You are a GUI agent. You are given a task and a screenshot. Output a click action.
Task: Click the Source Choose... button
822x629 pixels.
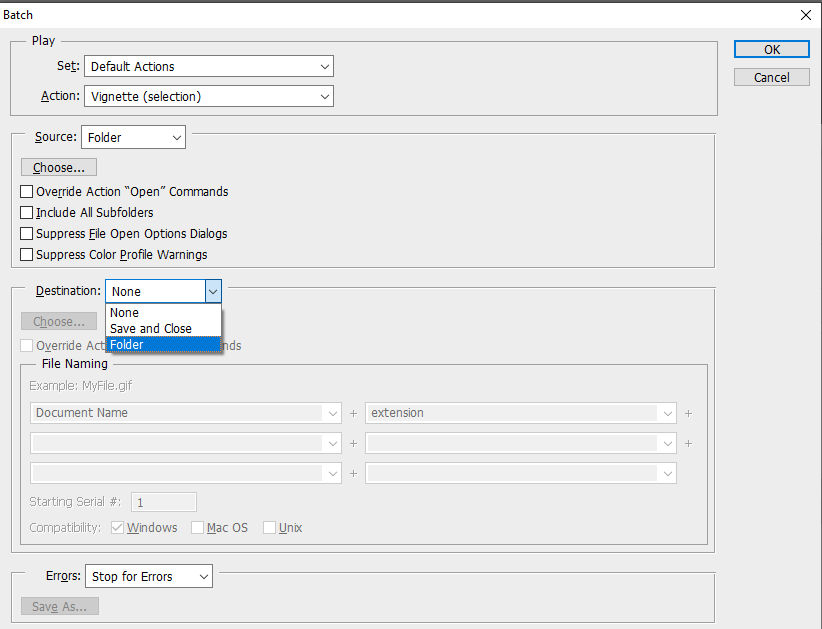59,168
